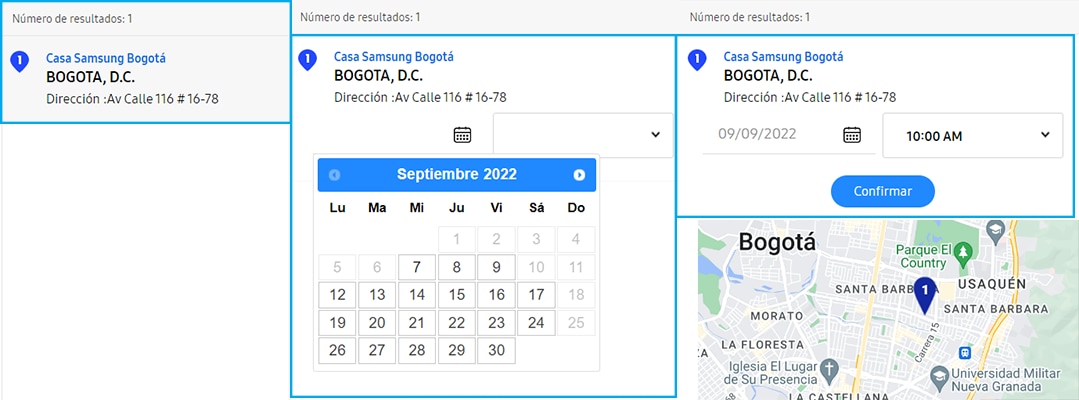Select day 26 in the calendar
The width and height of the screenshot is (1079, 400).
tap(337, 350)
